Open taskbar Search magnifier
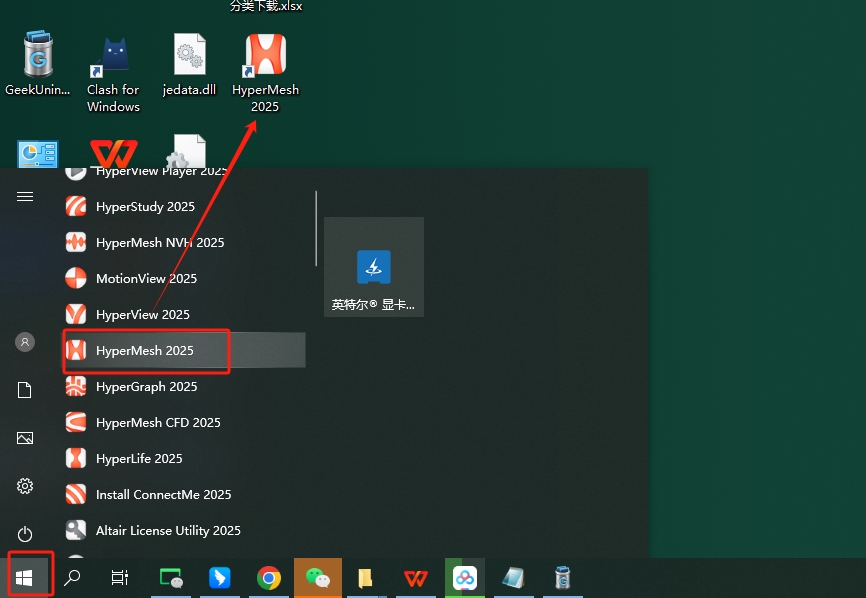The width and height of the screenshot is (866, 598). [x=72, y=578]
